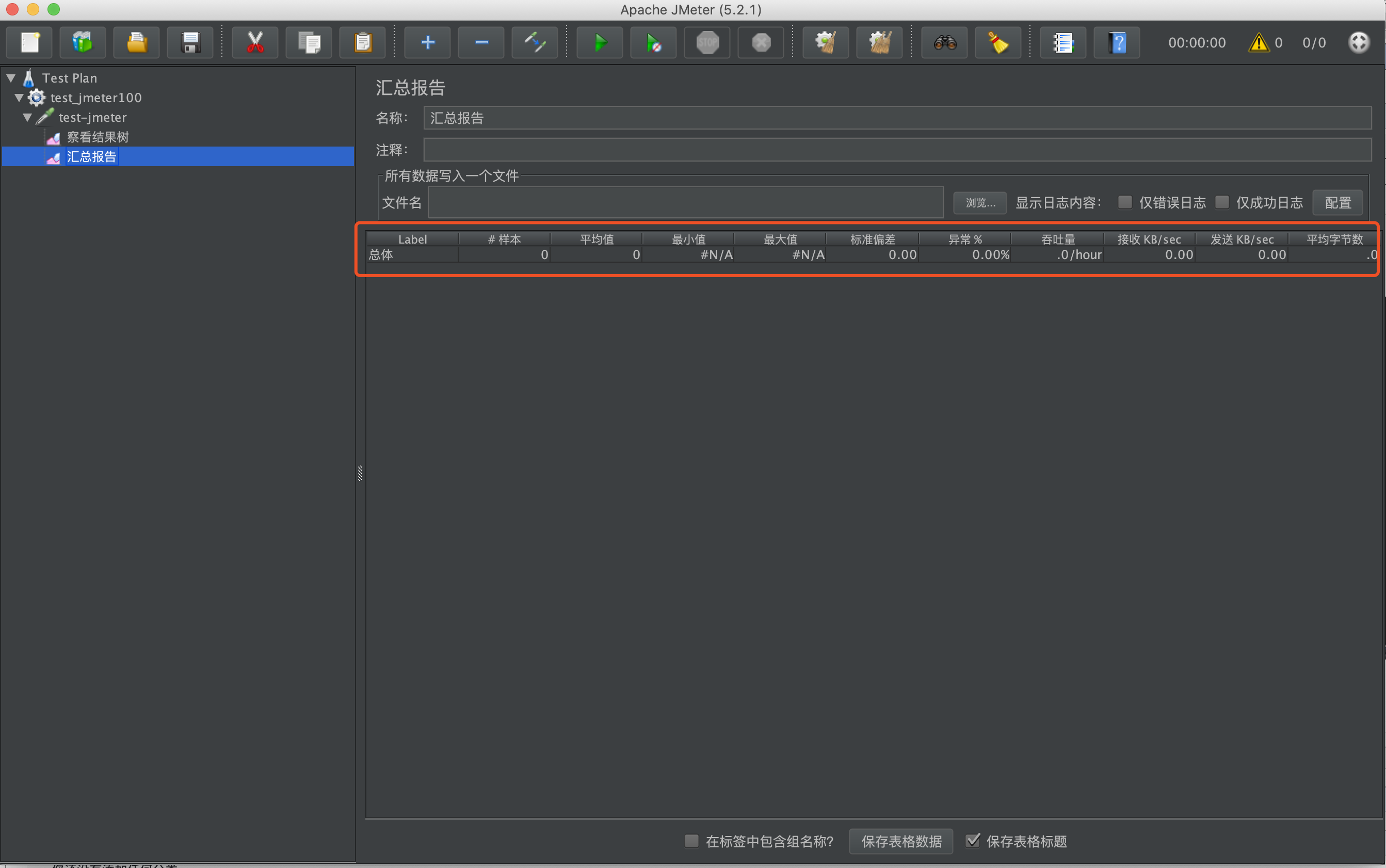This screenshot has width=1386, height=868.
Task: Select 汇总报告 listener in tree
Action: 92,157
